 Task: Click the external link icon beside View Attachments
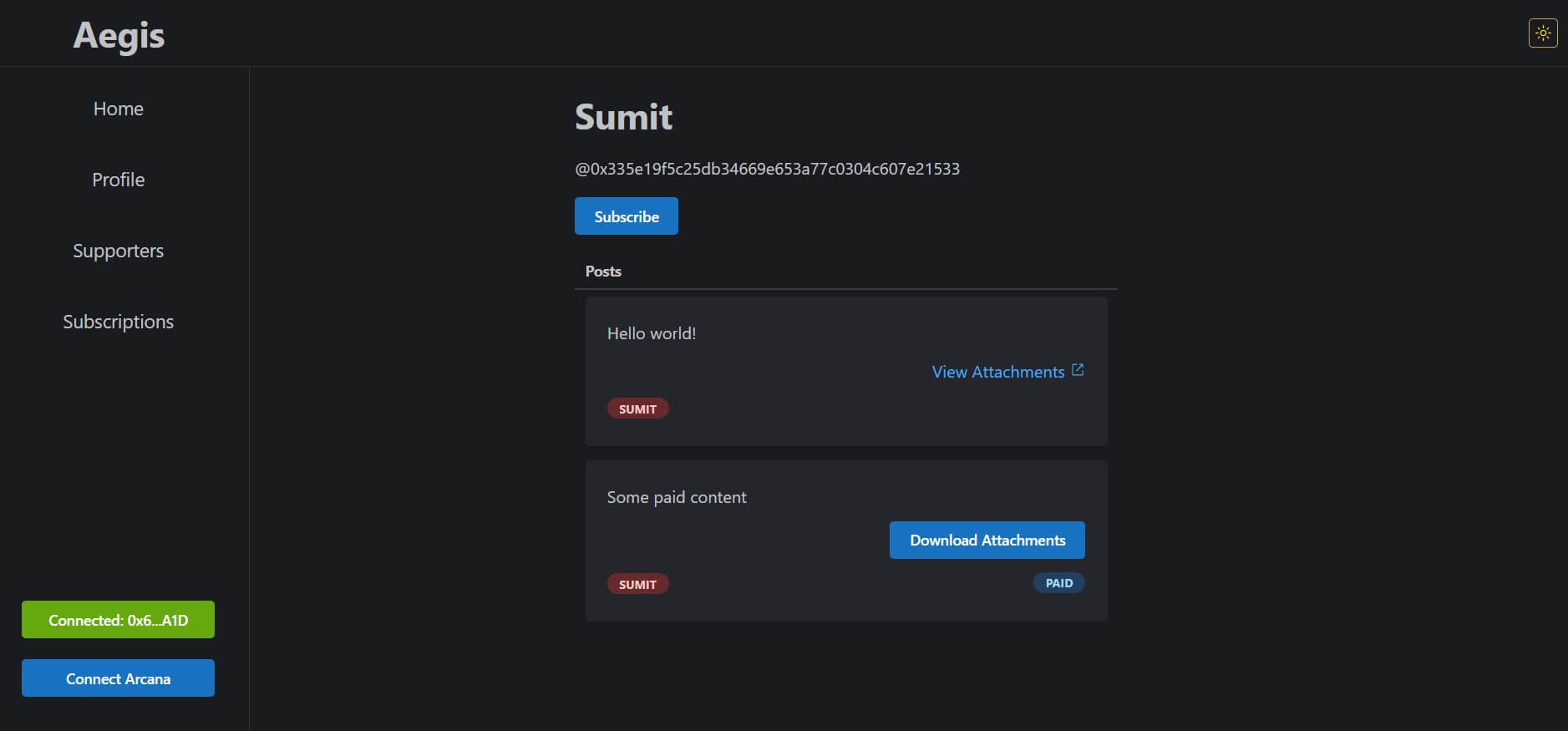[x=1078, y=370]
